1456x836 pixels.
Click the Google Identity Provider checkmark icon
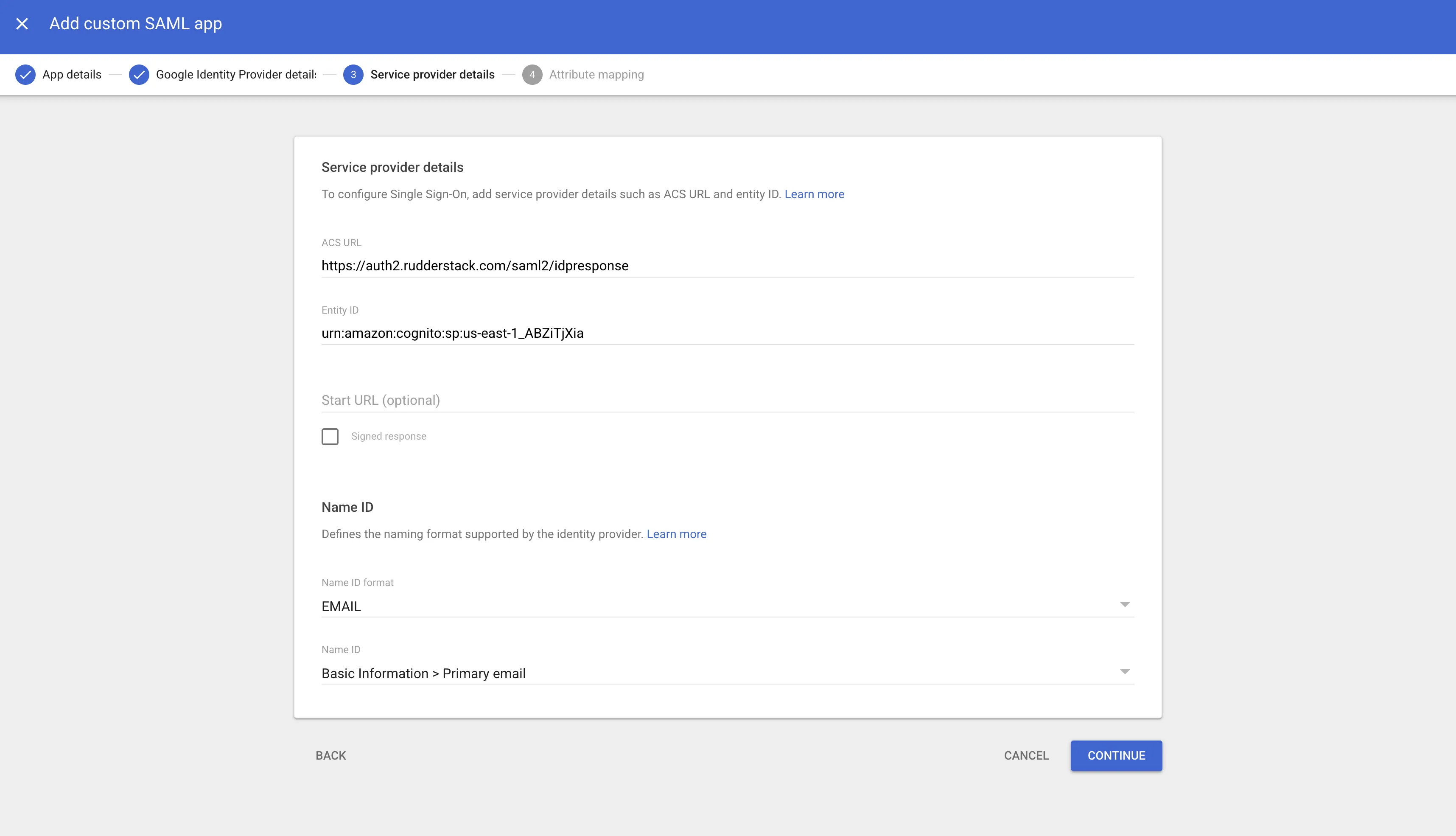139,75
